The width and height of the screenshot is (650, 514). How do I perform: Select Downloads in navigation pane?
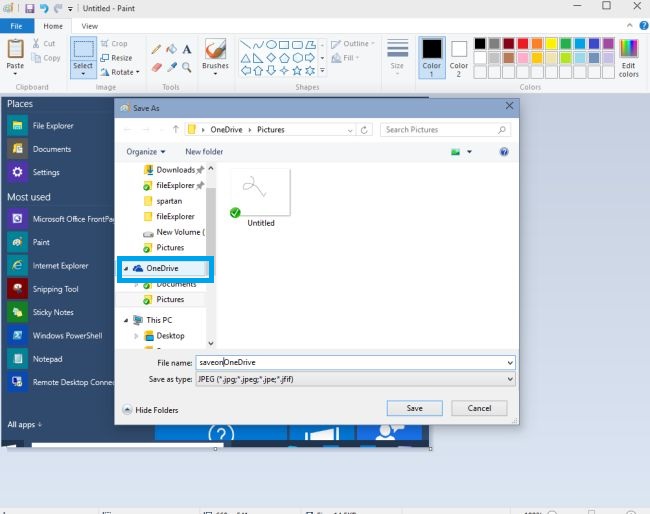[x=175, y=170]
